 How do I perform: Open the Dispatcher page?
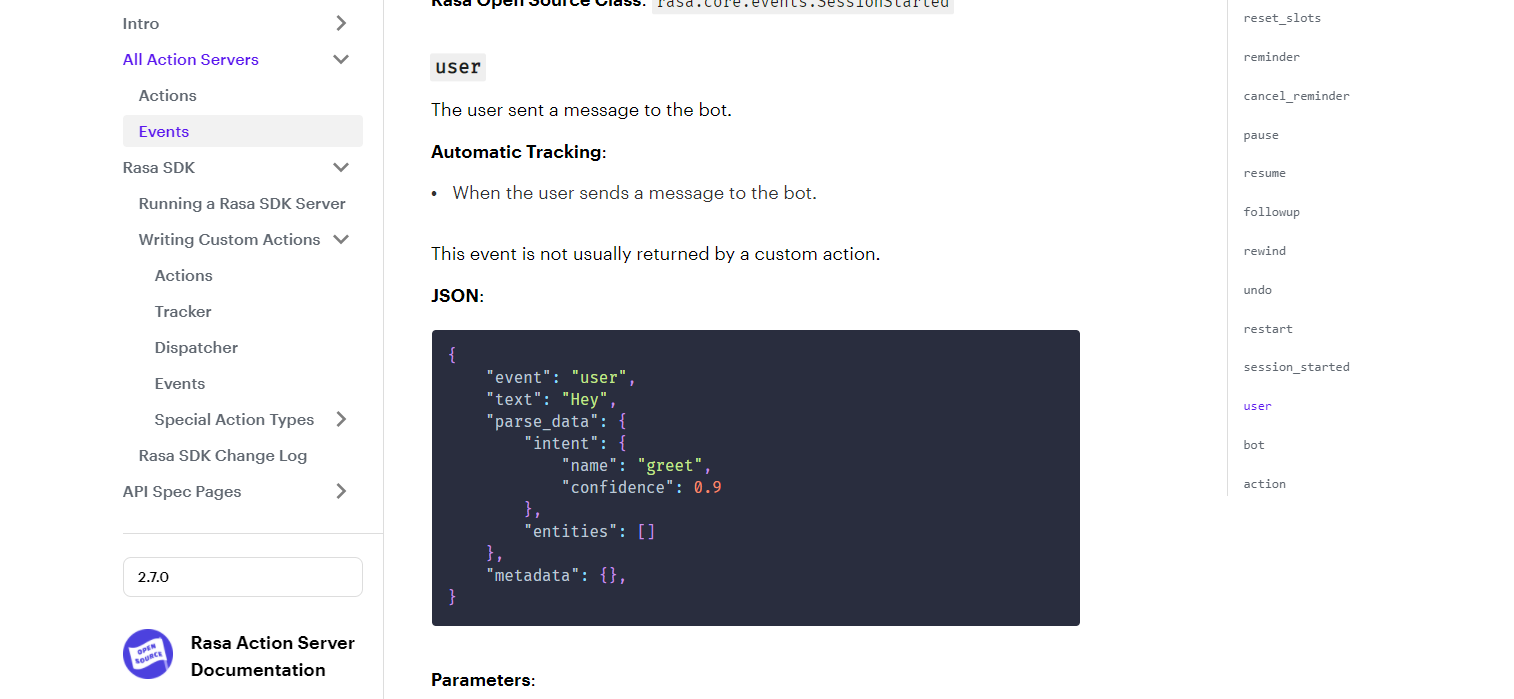(x=196, y=347)
